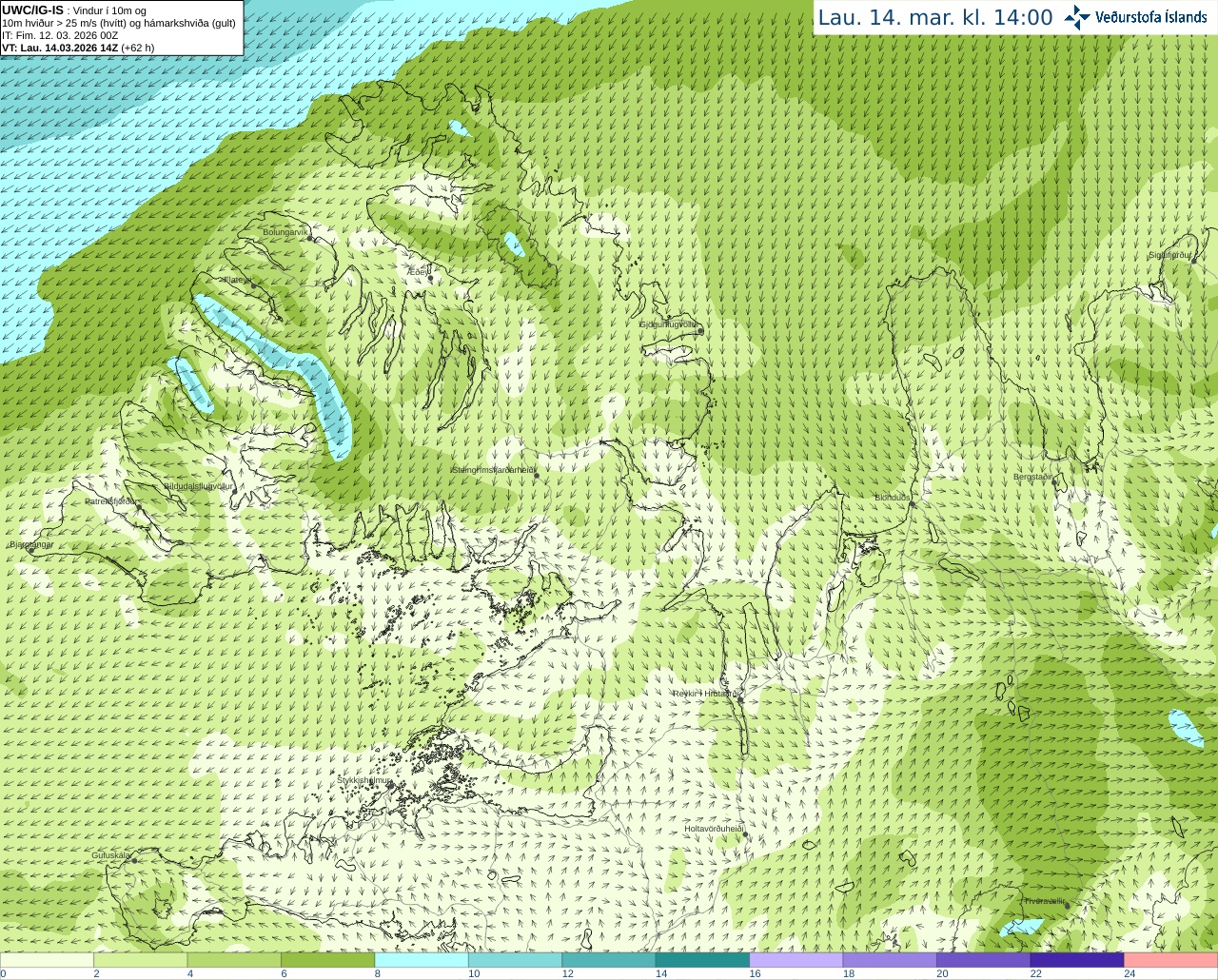Click the date label Lau. 14. mar. kl. 14:00

(x=935, y=17)
